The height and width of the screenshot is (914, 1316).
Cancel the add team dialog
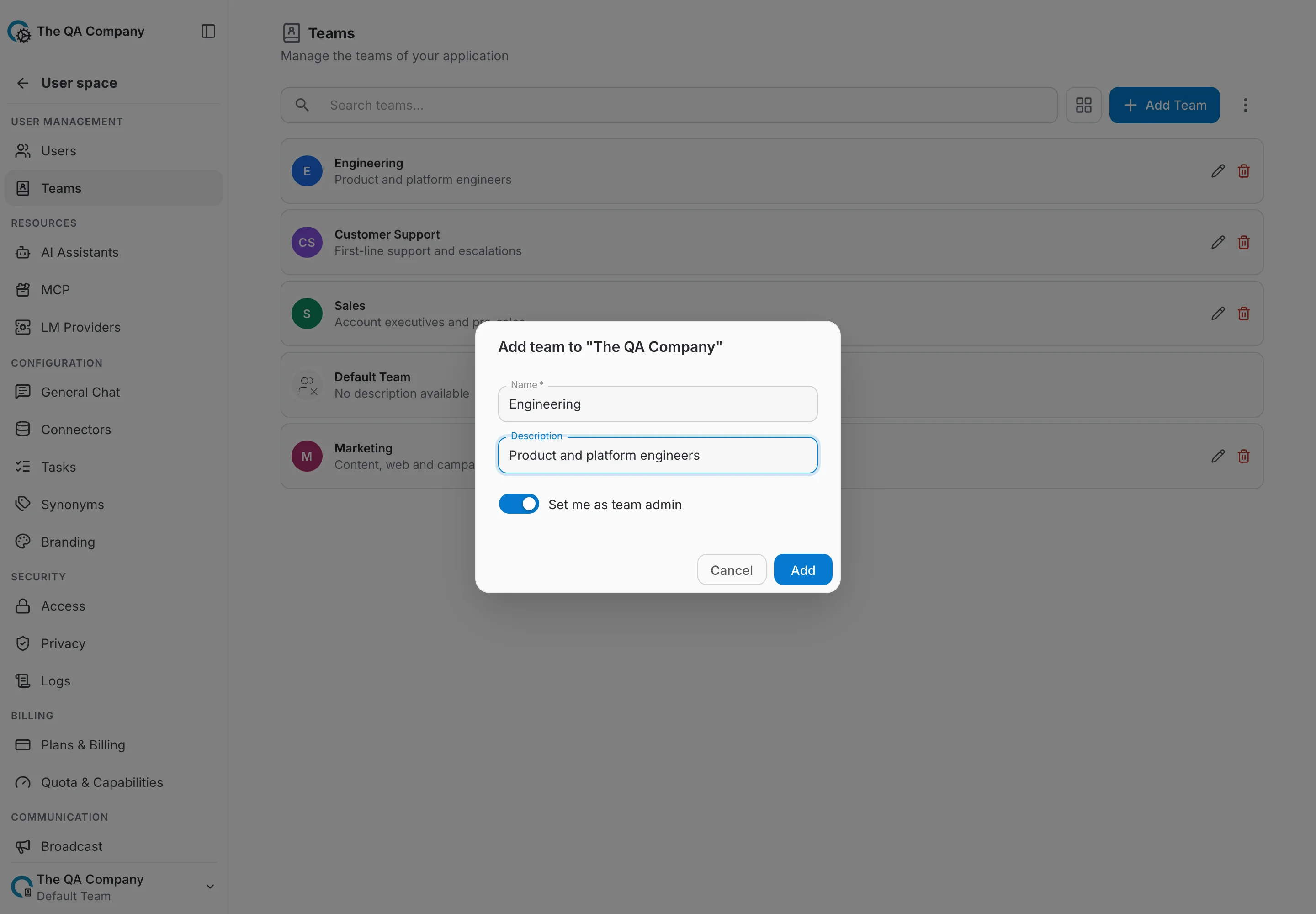[x=731, y=570]
